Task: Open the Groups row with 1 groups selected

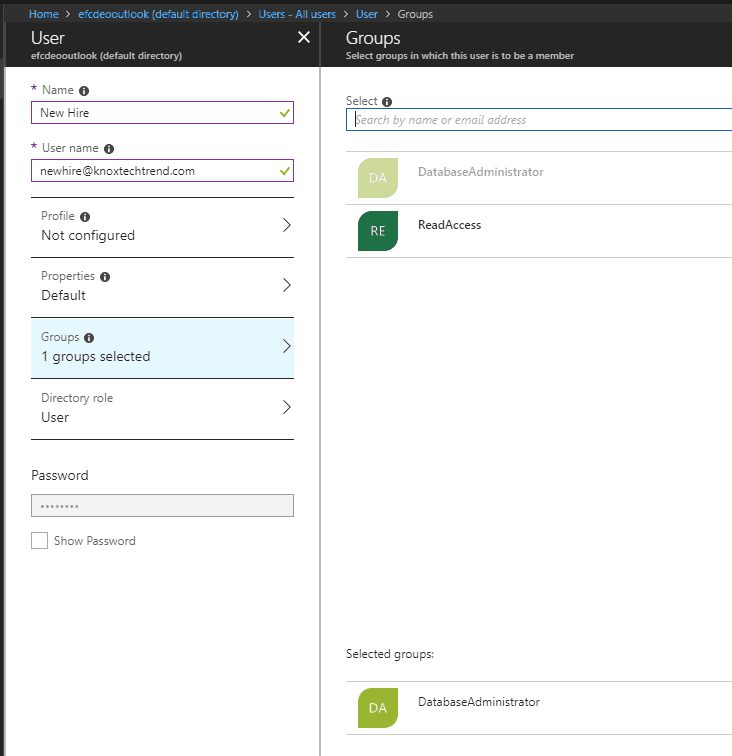Action: (162, 347)
